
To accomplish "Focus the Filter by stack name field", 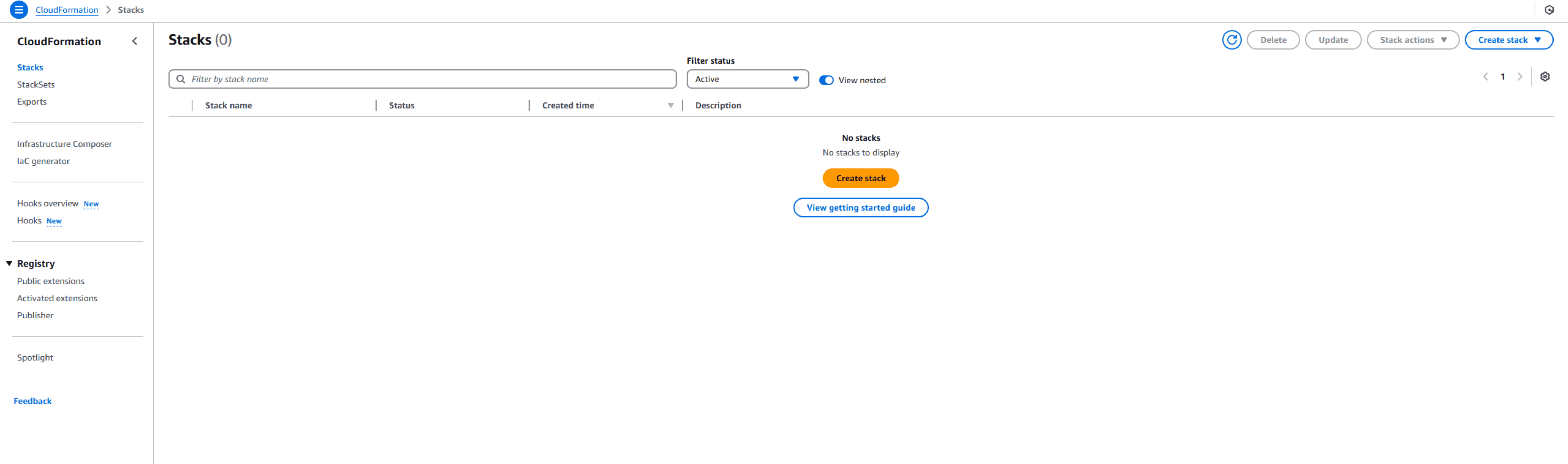I will tap(426, 79).
